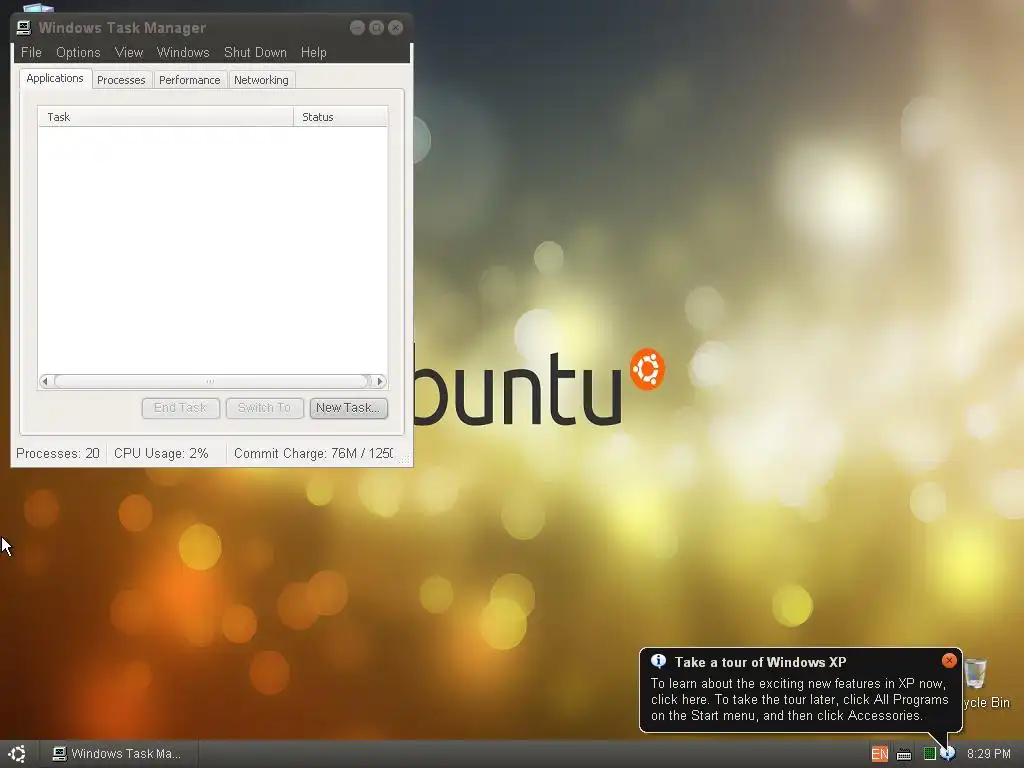
Task: Maximize the Windows Task Manager window
Action: [x=376, y=27]
